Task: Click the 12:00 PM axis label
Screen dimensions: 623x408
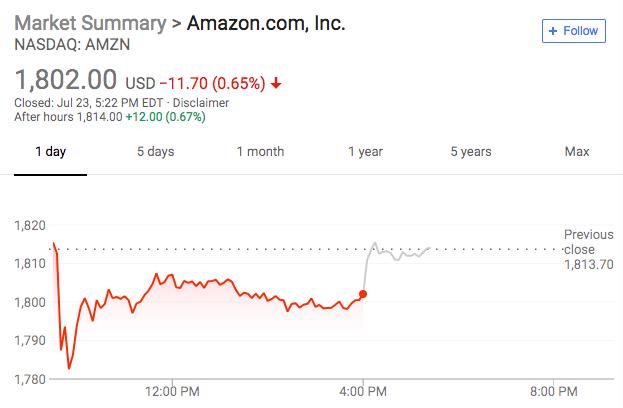Action: (x=172, y=390)
